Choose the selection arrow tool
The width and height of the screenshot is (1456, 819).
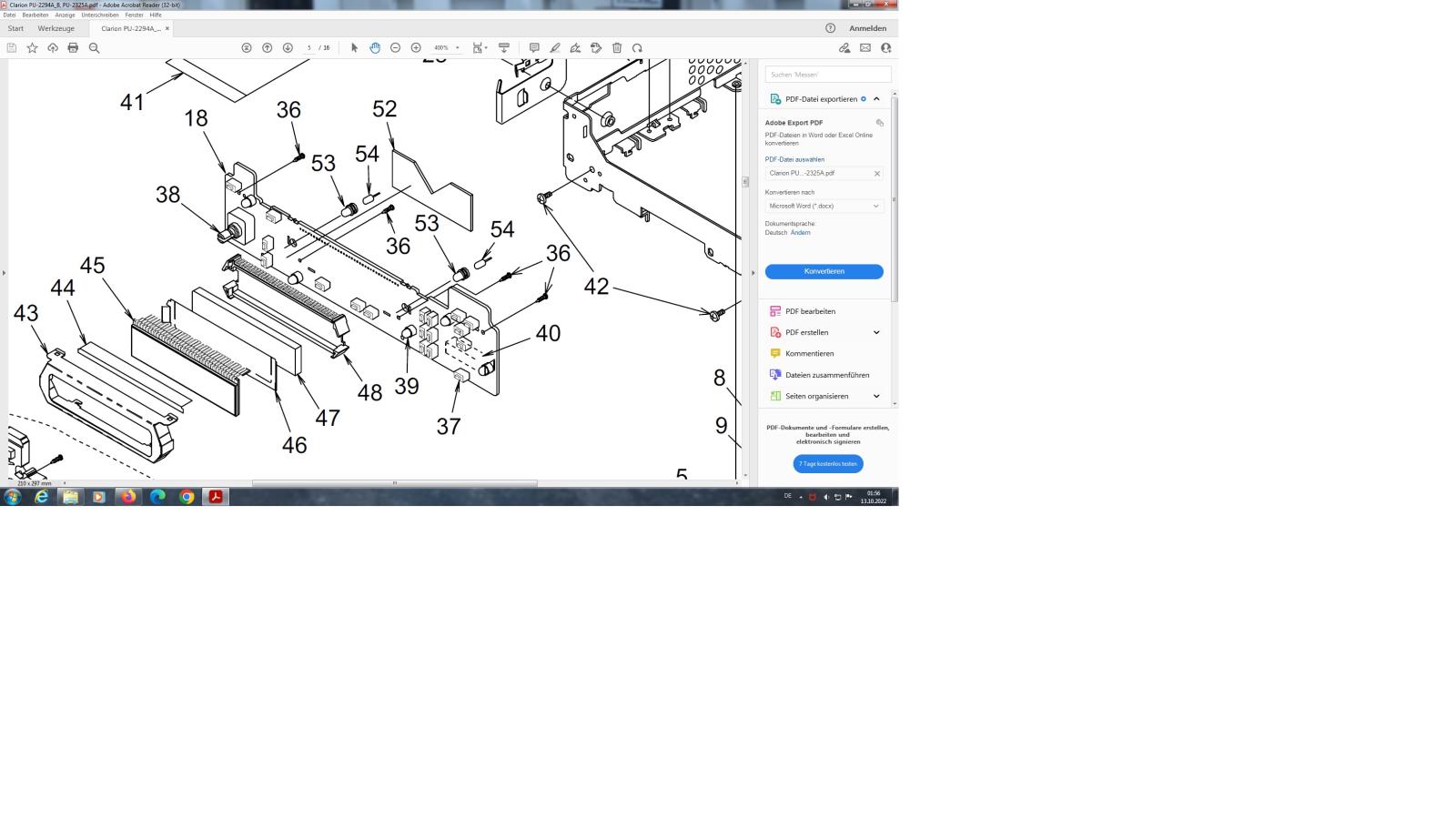coord(355,47)
